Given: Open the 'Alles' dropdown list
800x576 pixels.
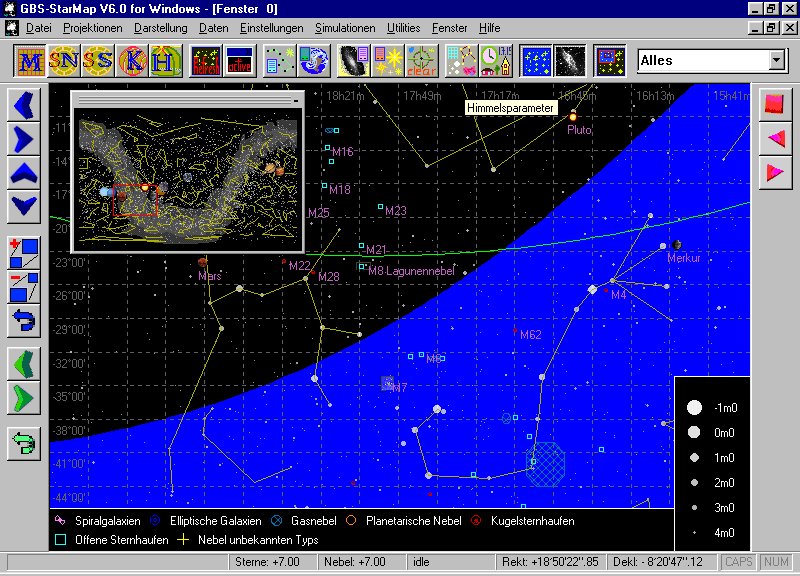Looking at the screenshot, I should pos(776,61).
